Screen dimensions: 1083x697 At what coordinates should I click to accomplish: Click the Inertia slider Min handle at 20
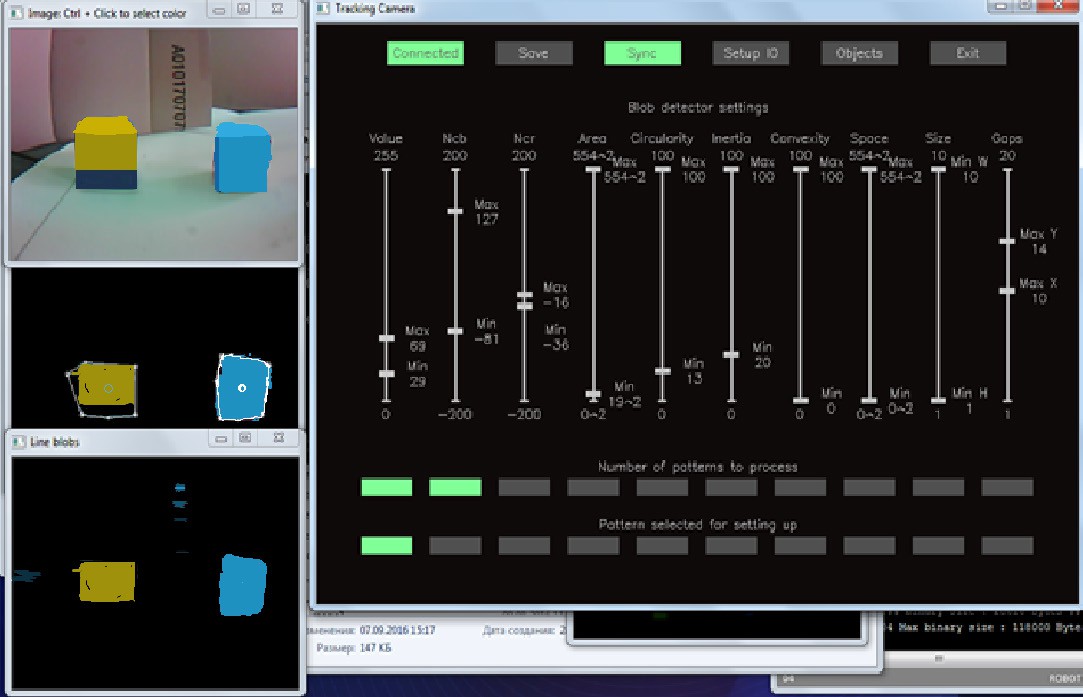[731, 355]
